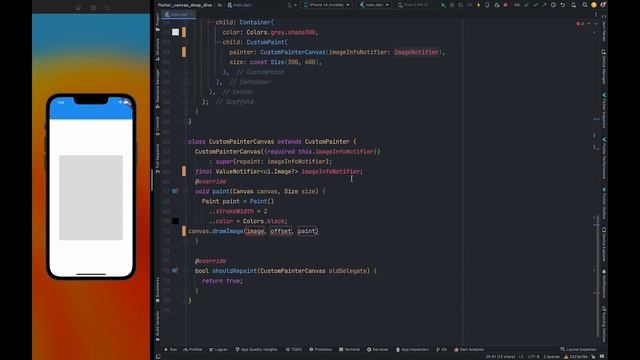This screenshot has height=360, width=640.
Task: Open the Pull Requests side panel
Action: pyautogui.click(x=158, y=158)
